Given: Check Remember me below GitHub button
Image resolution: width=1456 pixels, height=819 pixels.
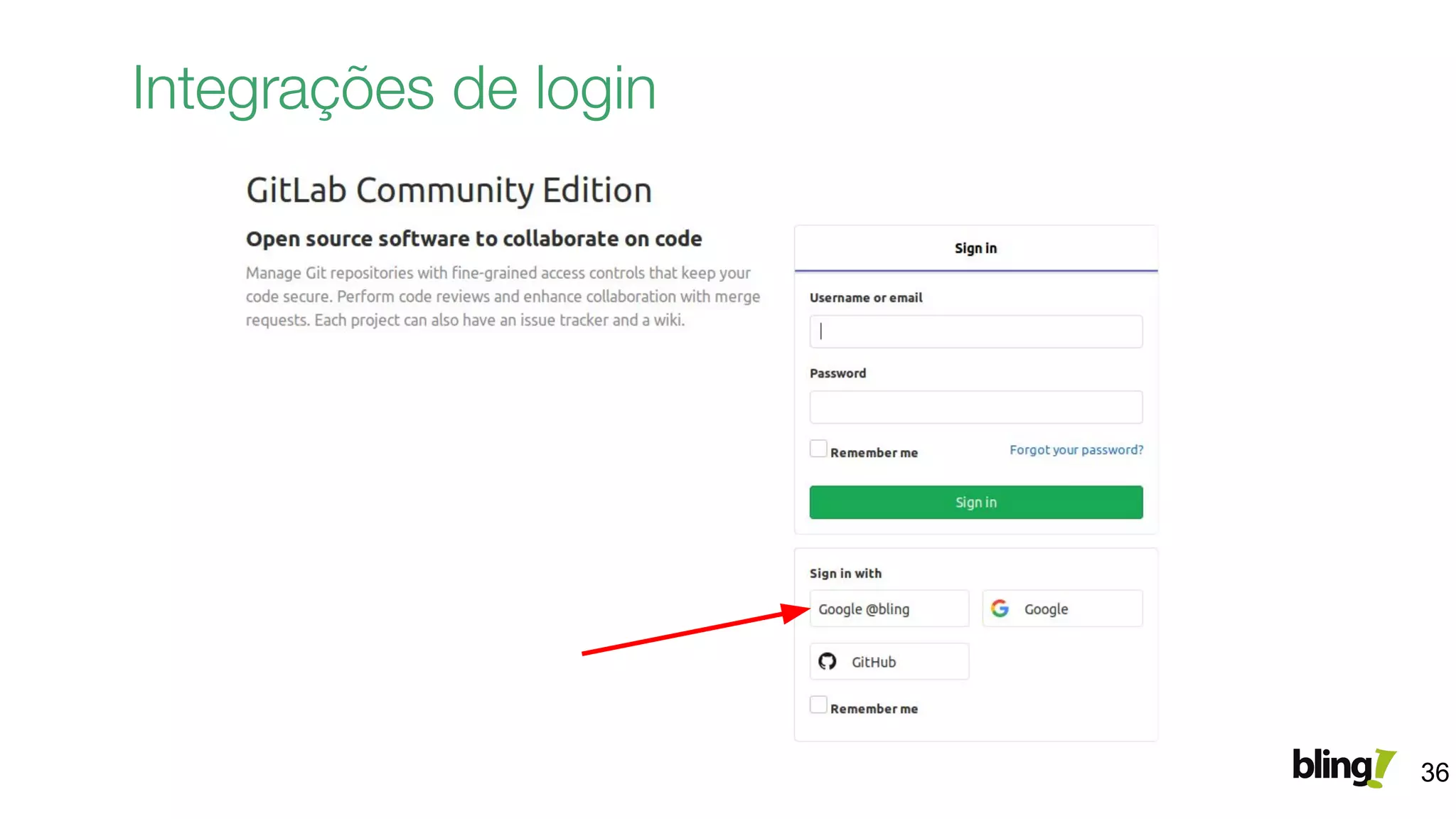Looking at the screenshot, I should (818, 705).
